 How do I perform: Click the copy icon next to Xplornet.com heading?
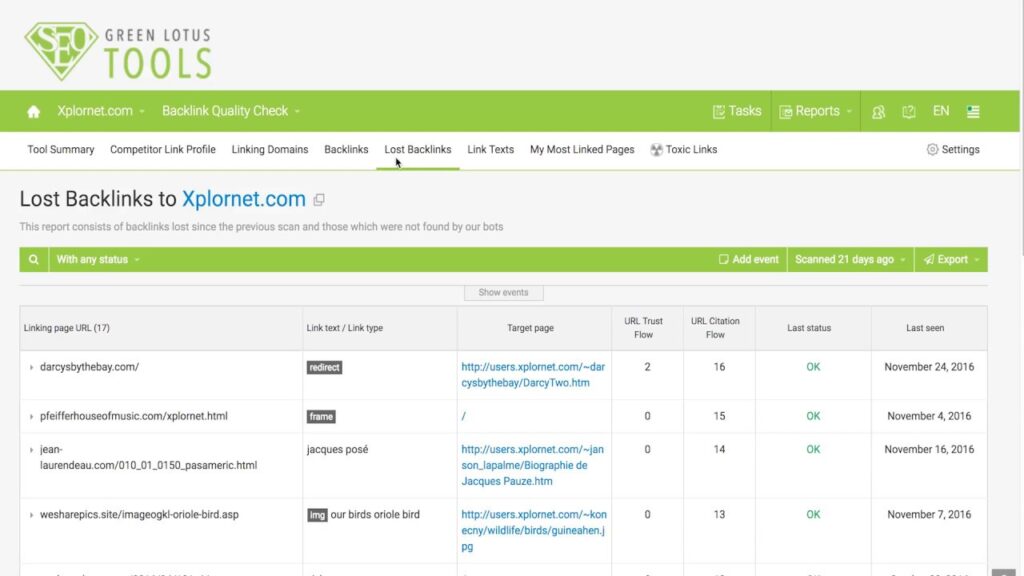[x=319, y=200]
